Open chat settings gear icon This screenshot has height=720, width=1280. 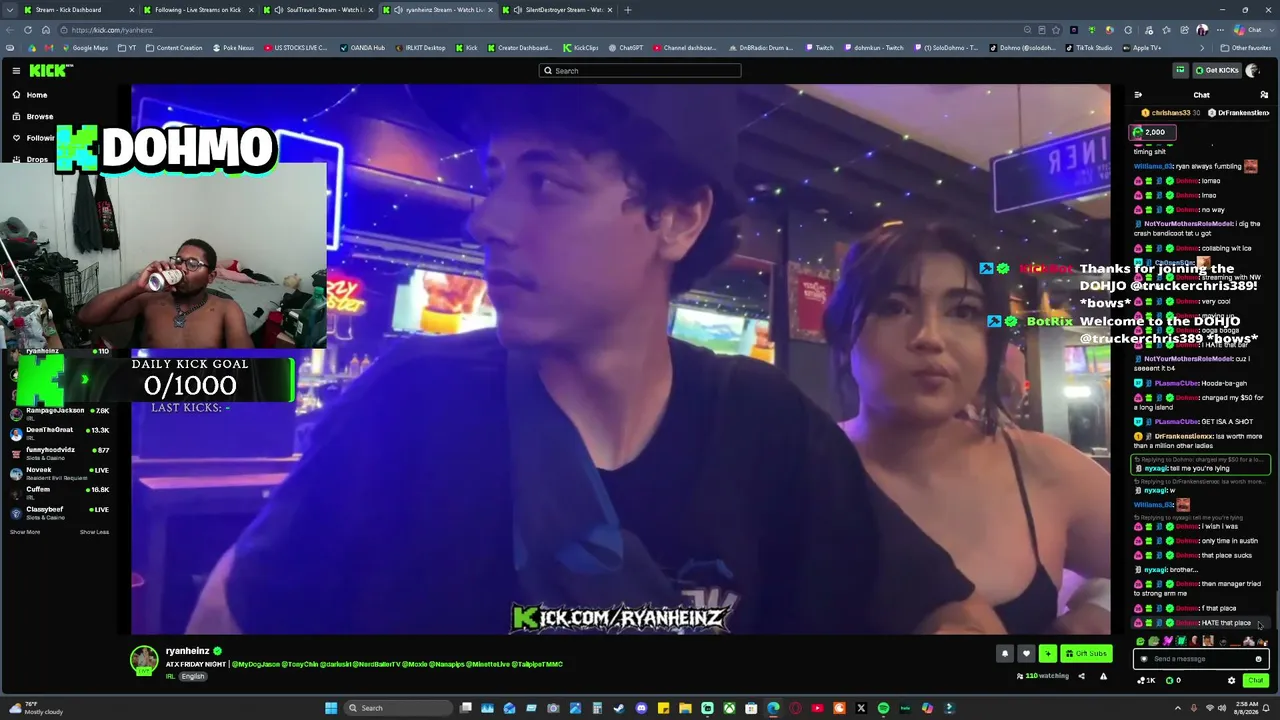point(1231,681)
